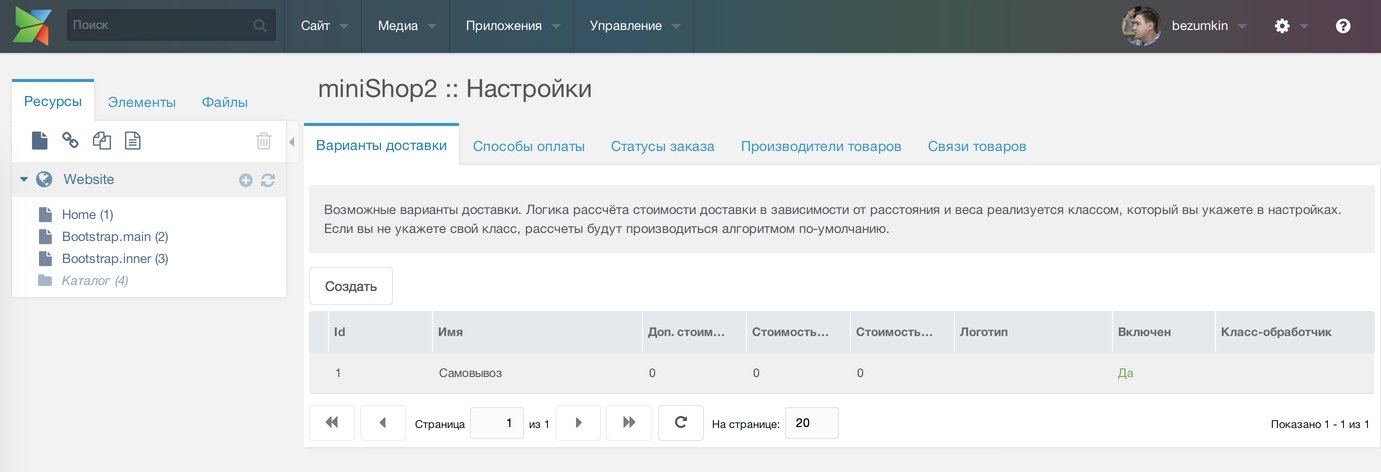Open the bezumkin user dropdown
Screen dimensions: 1381x472
(1208, 26)
